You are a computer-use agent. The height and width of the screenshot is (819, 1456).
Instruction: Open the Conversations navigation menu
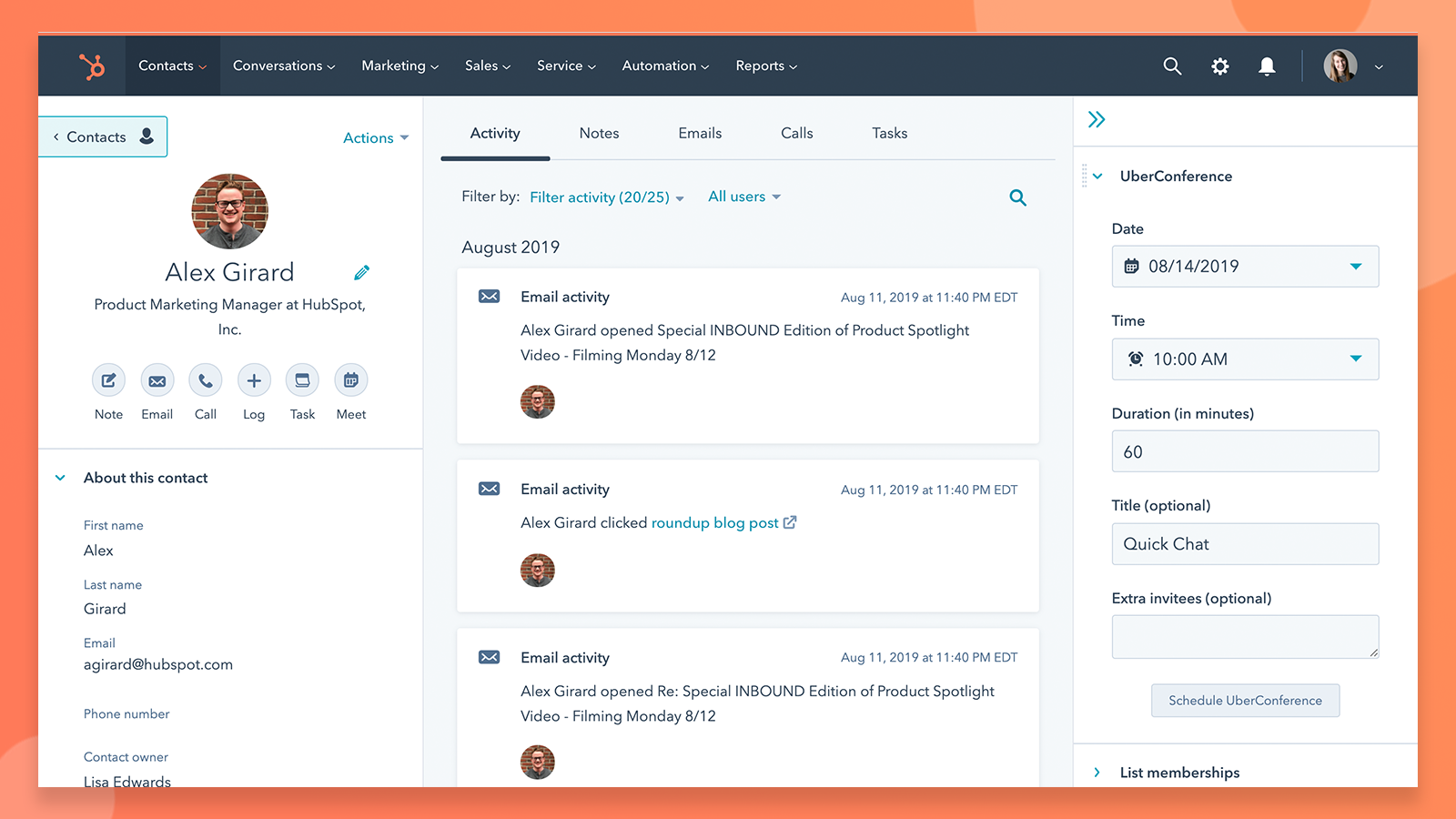coord(284,66)
